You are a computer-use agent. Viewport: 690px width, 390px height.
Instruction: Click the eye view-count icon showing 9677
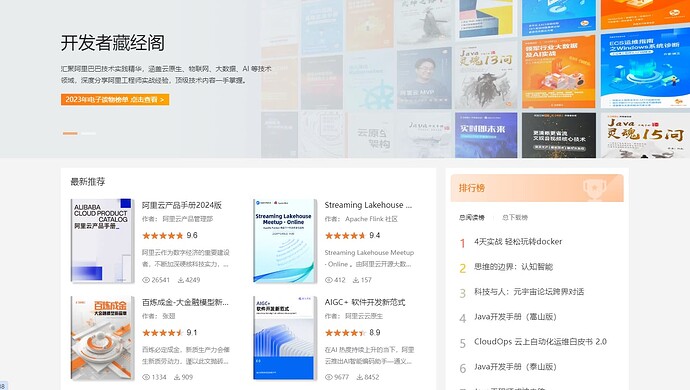pyautogui.click(x=329, y=377)
